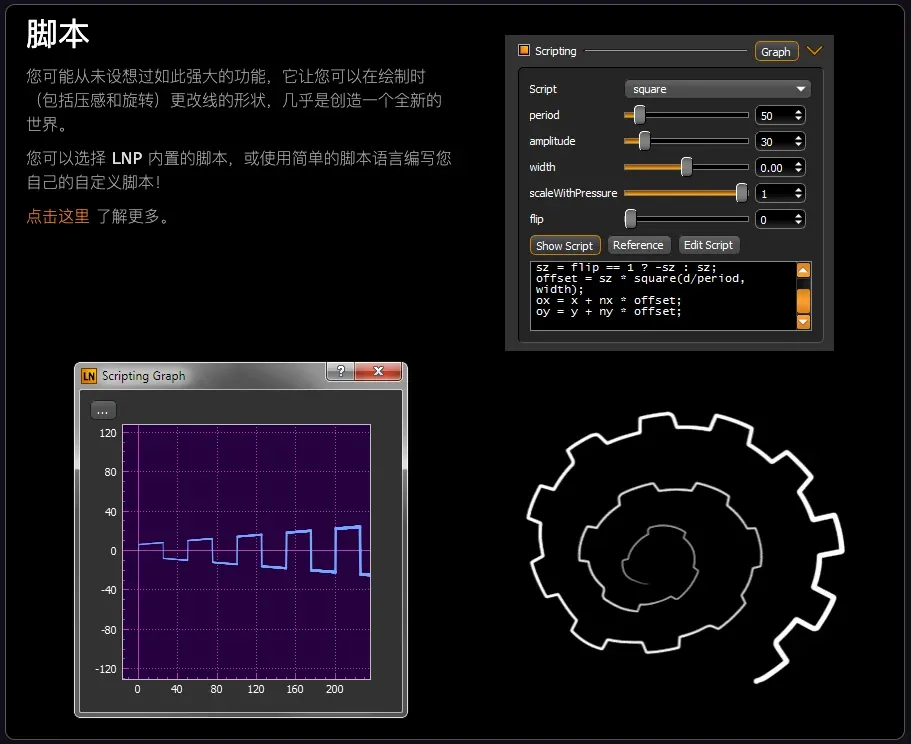Click the 脚本 heading

pyautogui.click(x=58, y=33)
